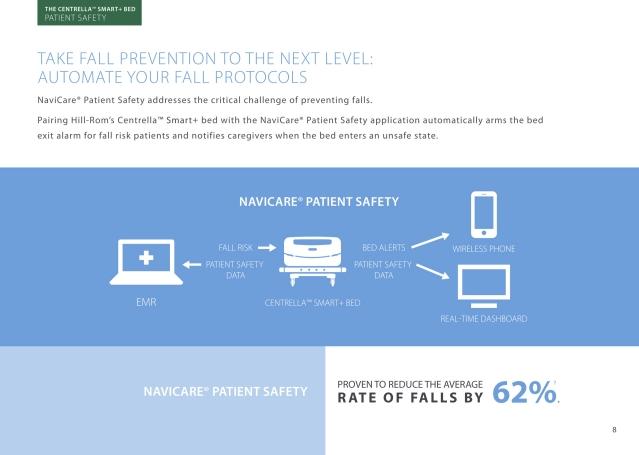Click the Patient Safety Data label left of the bed
This screenshot has width=639, height=455.
pyautogui.click(x=235, y=270)
